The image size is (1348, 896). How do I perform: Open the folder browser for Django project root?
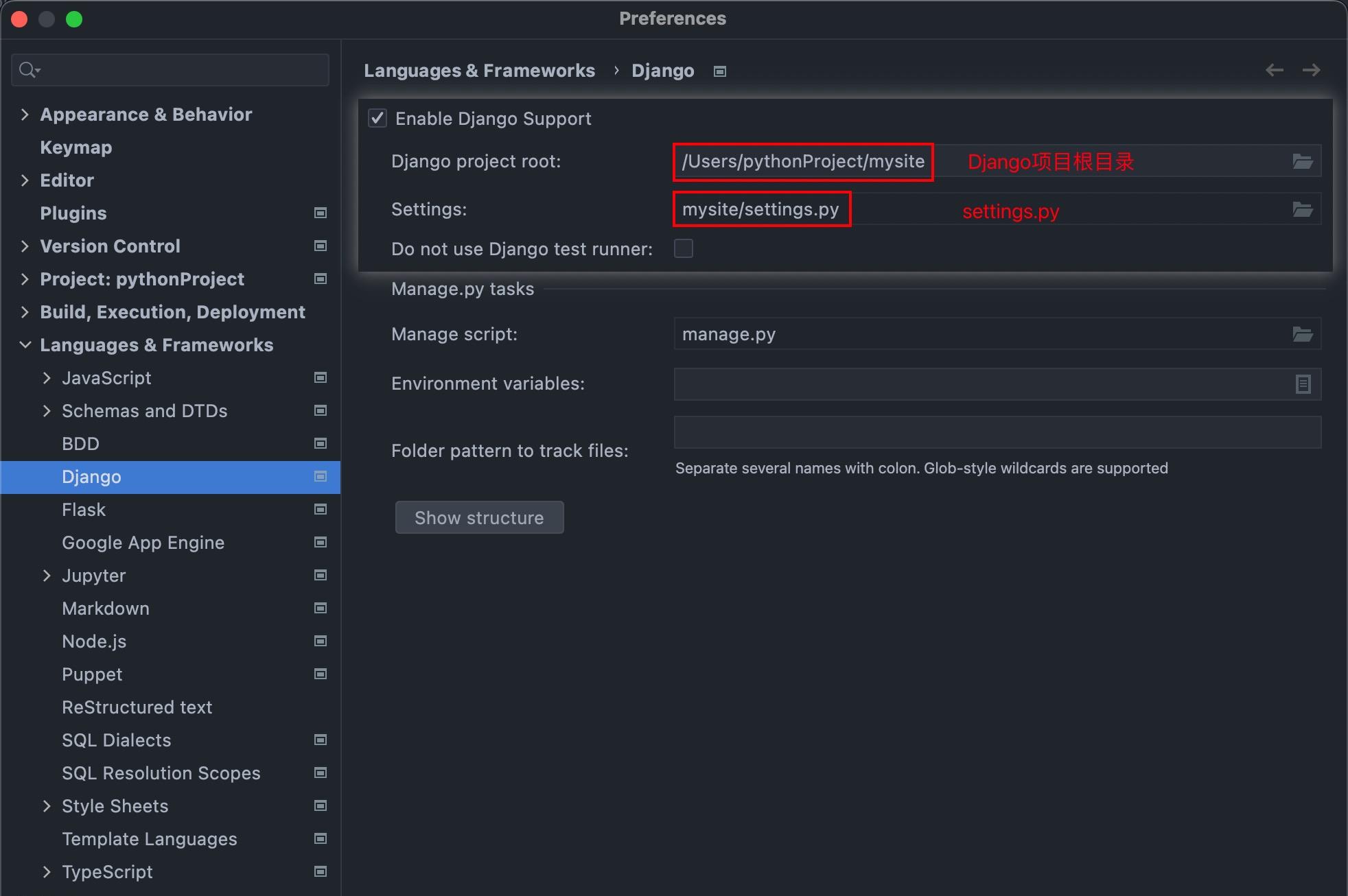(1302, 161)
